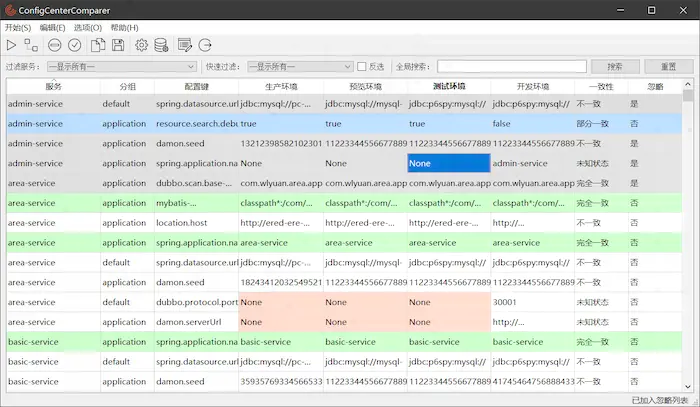Click the scrollbar down arrow

click(688, 387)
